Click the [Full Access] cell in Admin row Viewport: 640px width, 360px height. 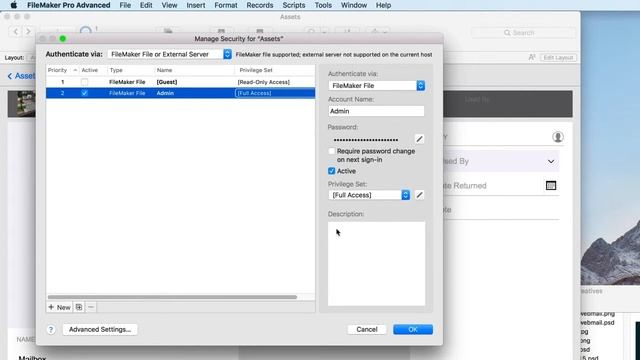click(275, 93)
